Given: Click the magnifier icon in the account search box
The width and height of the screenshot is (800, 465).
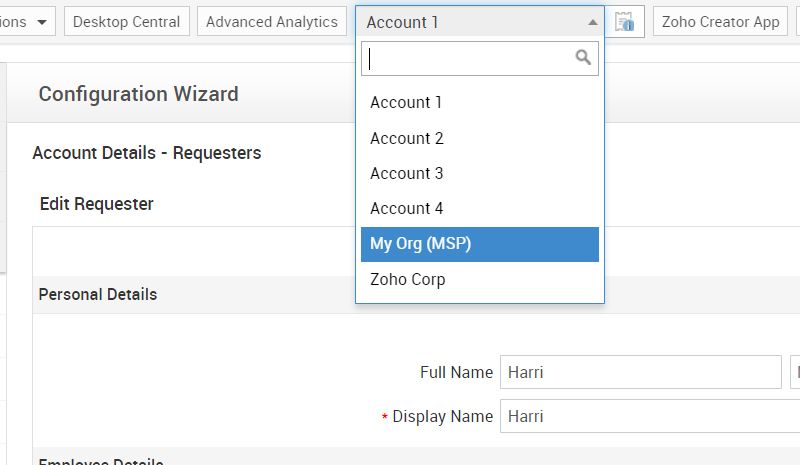Looking at the screenshot, I should (583, 58).
